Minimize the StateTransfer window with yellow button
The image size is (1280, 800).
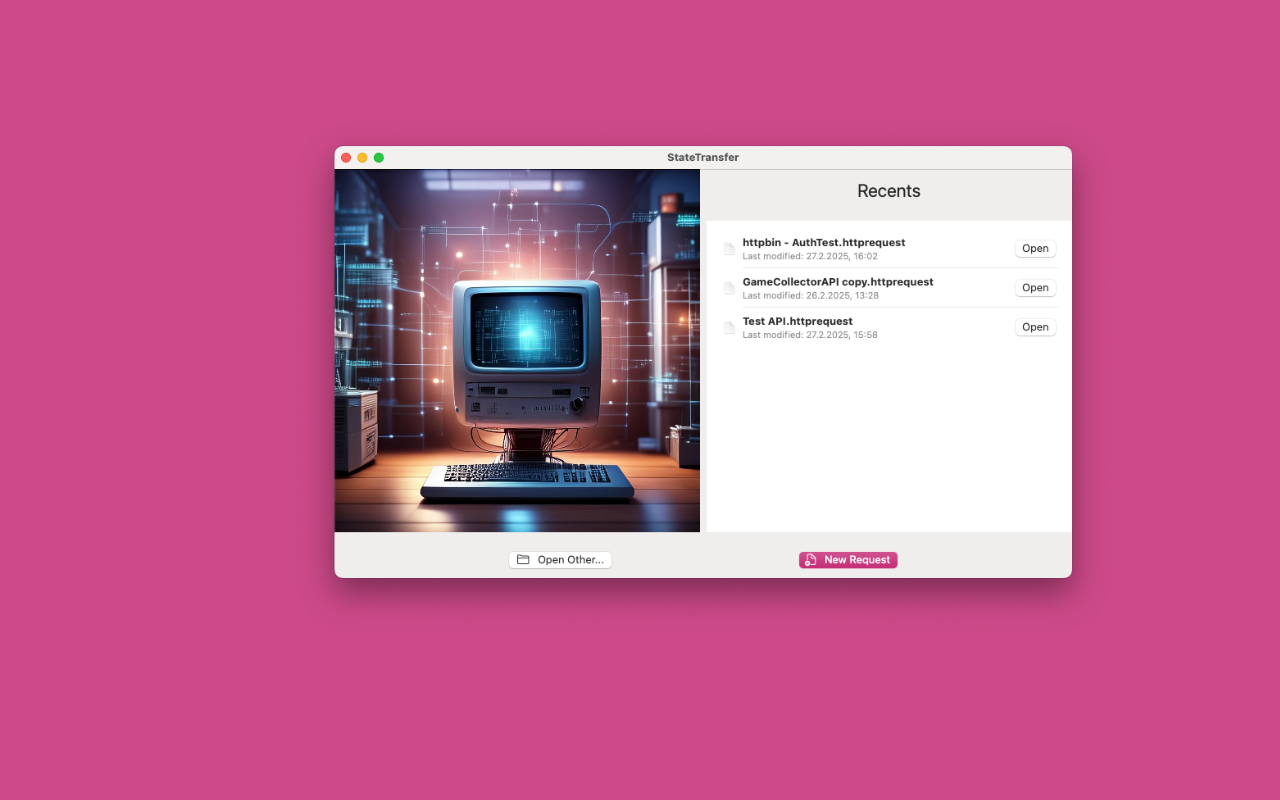(x=362, y=158)
